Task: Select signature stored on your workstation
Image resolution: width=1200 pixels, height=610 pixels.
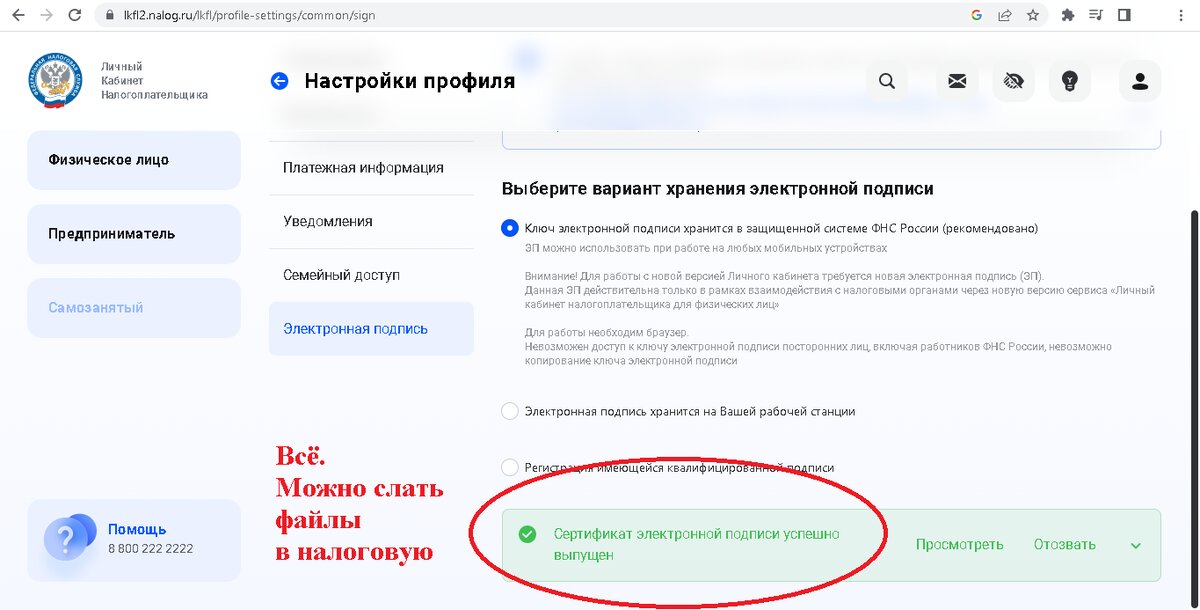Action: coord(508,411)
